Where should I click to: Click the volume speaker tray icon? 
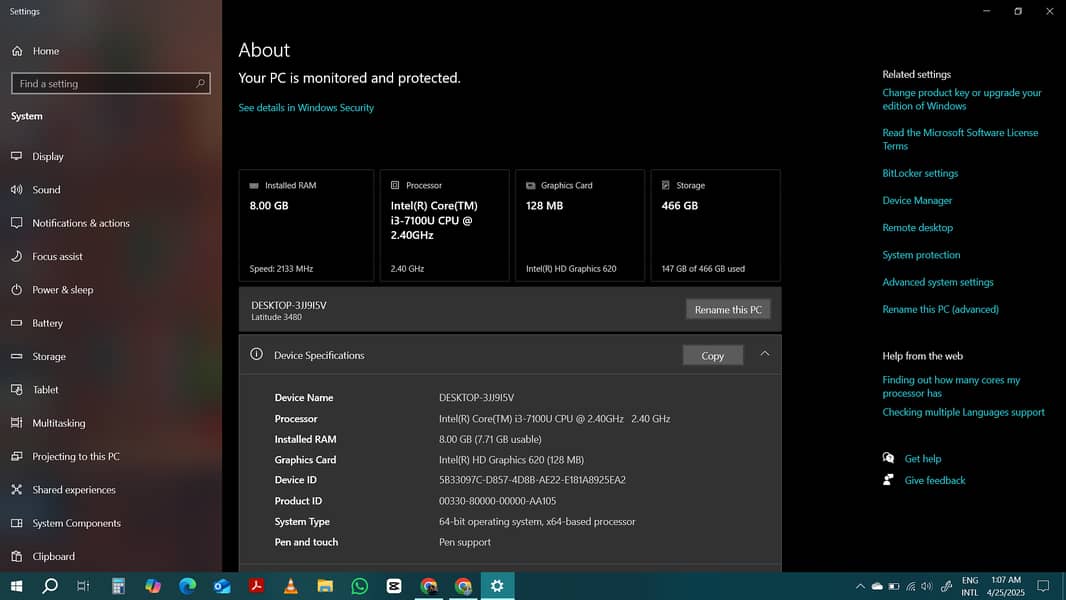[926, 586]
